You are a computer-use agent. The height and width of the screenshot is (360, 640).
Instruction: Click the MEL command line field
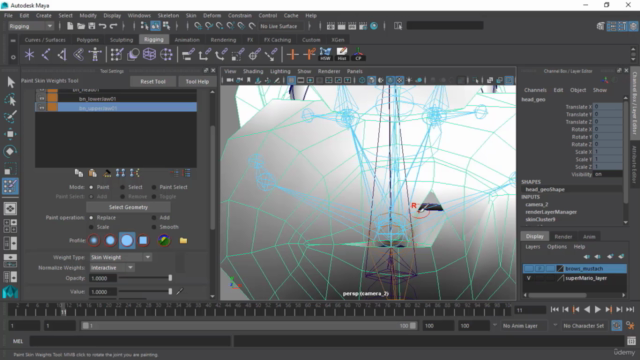[x=130, y=341]
